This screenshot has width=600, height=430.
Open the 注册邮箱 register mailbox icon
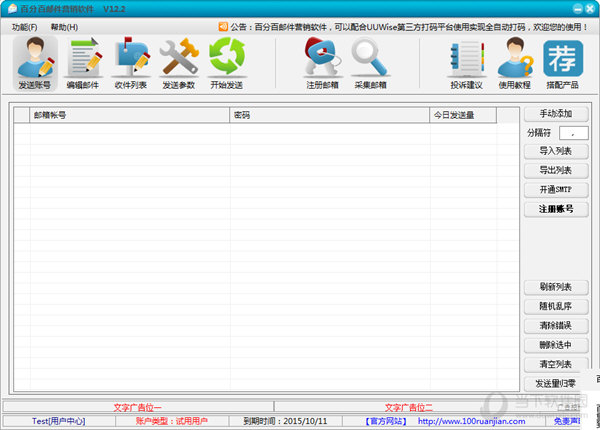[x=323, y=62]
